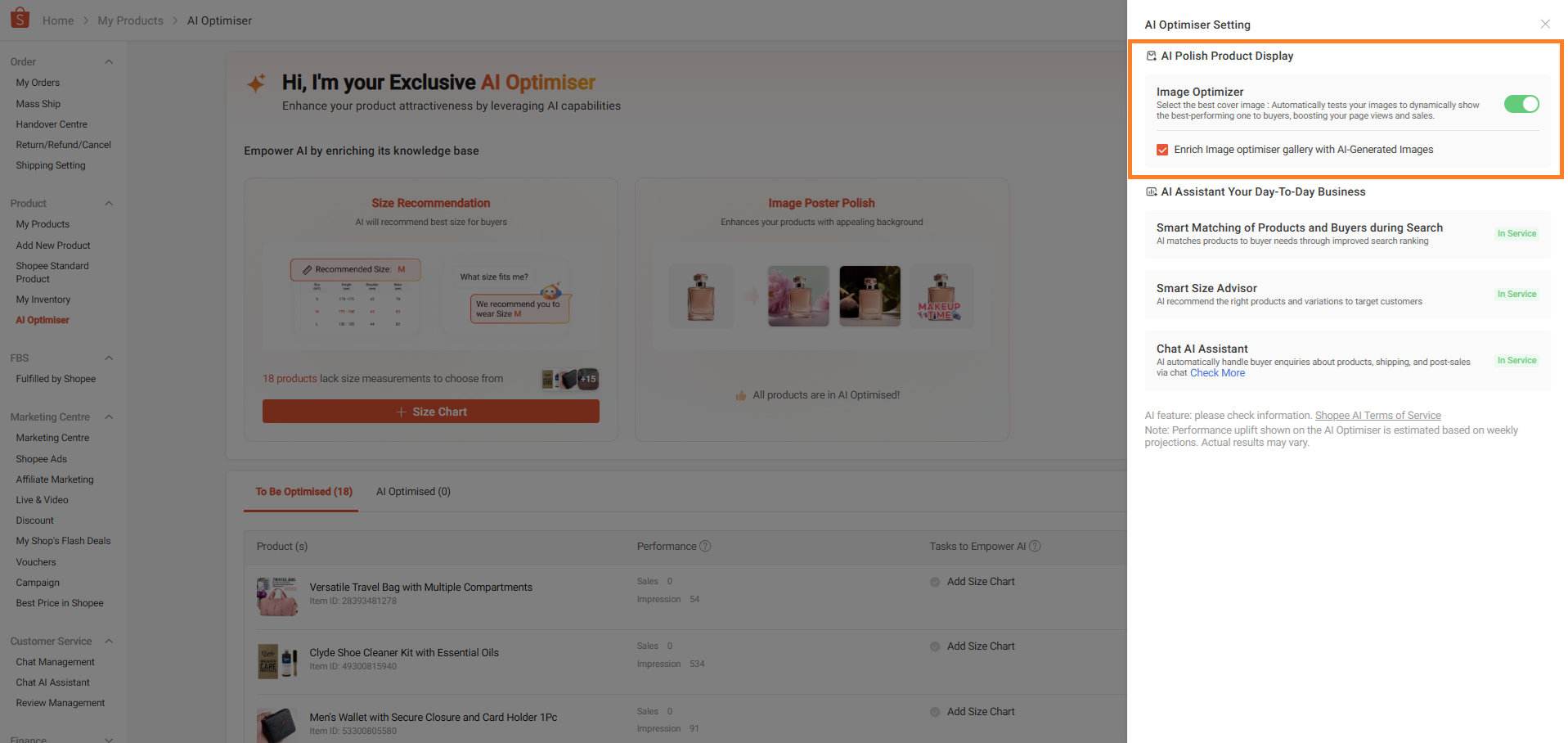
Task: Open Vouchers in sidebar
Action: [x=36, y=562]
